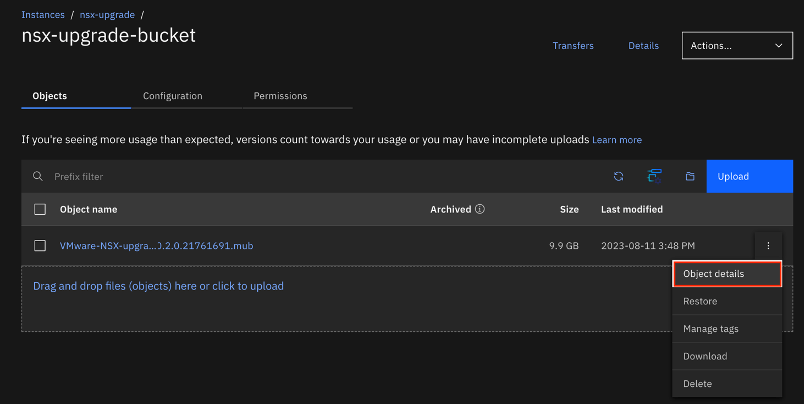This screenshot has height=404, width=804.
Task: Choose Download in the object menu
Action: tap(705, 356)
